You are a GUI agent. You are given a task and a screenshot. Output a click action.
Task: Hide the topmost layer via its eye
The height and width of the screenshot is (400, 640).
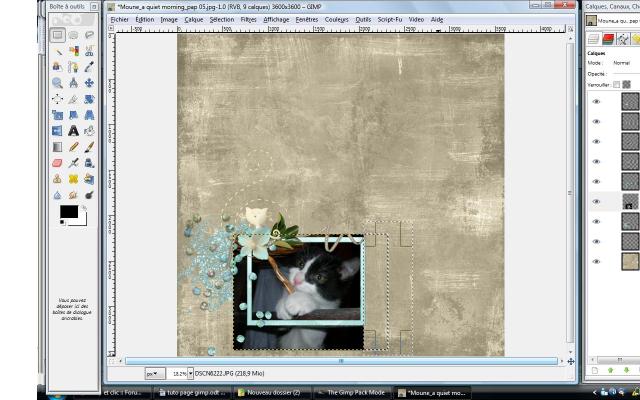point(596,102)
